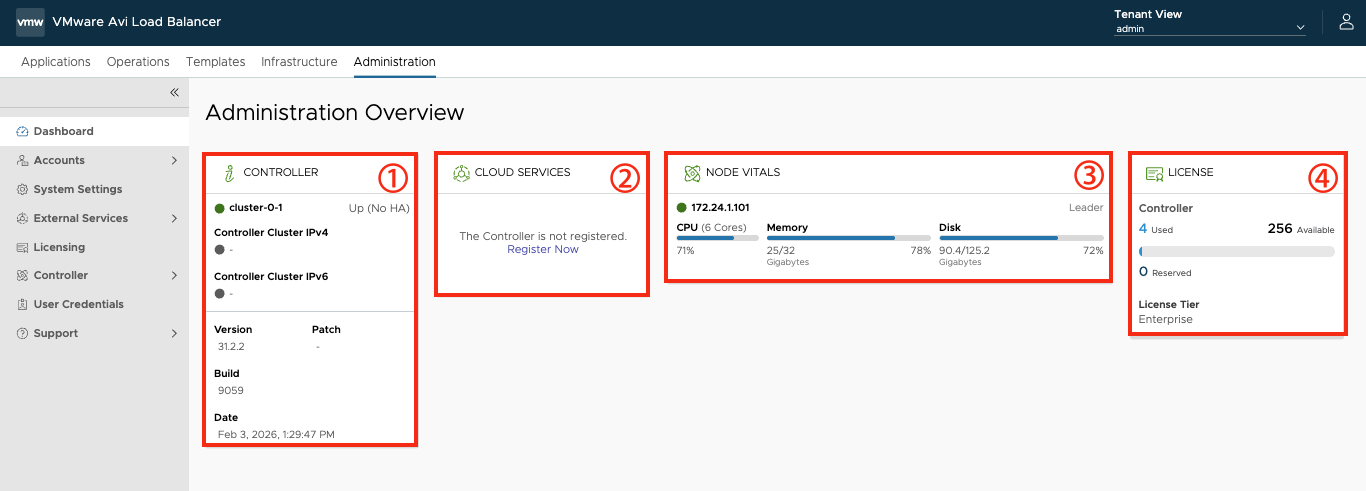The height and width of the screenshot is (491, 1366).
Task: Switch to the Operations tab
Action: point(138,62)
